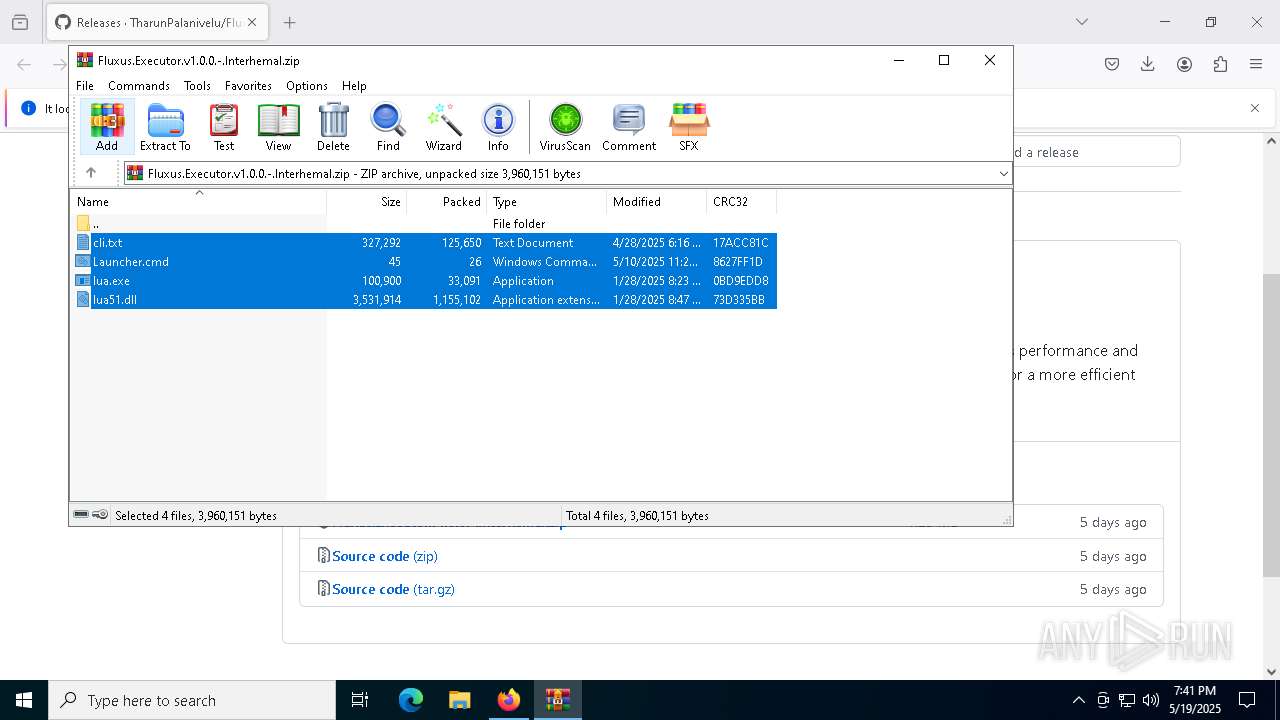Sort by the Name column header
The image size is (1280, 720).
point(198,202)
